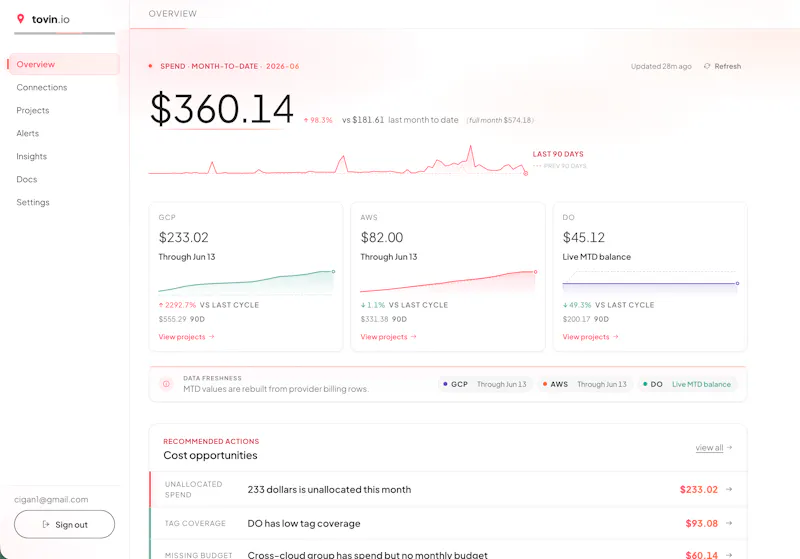Go to Connections in the sidebar

pyautogui.click(x=42, y=87)
